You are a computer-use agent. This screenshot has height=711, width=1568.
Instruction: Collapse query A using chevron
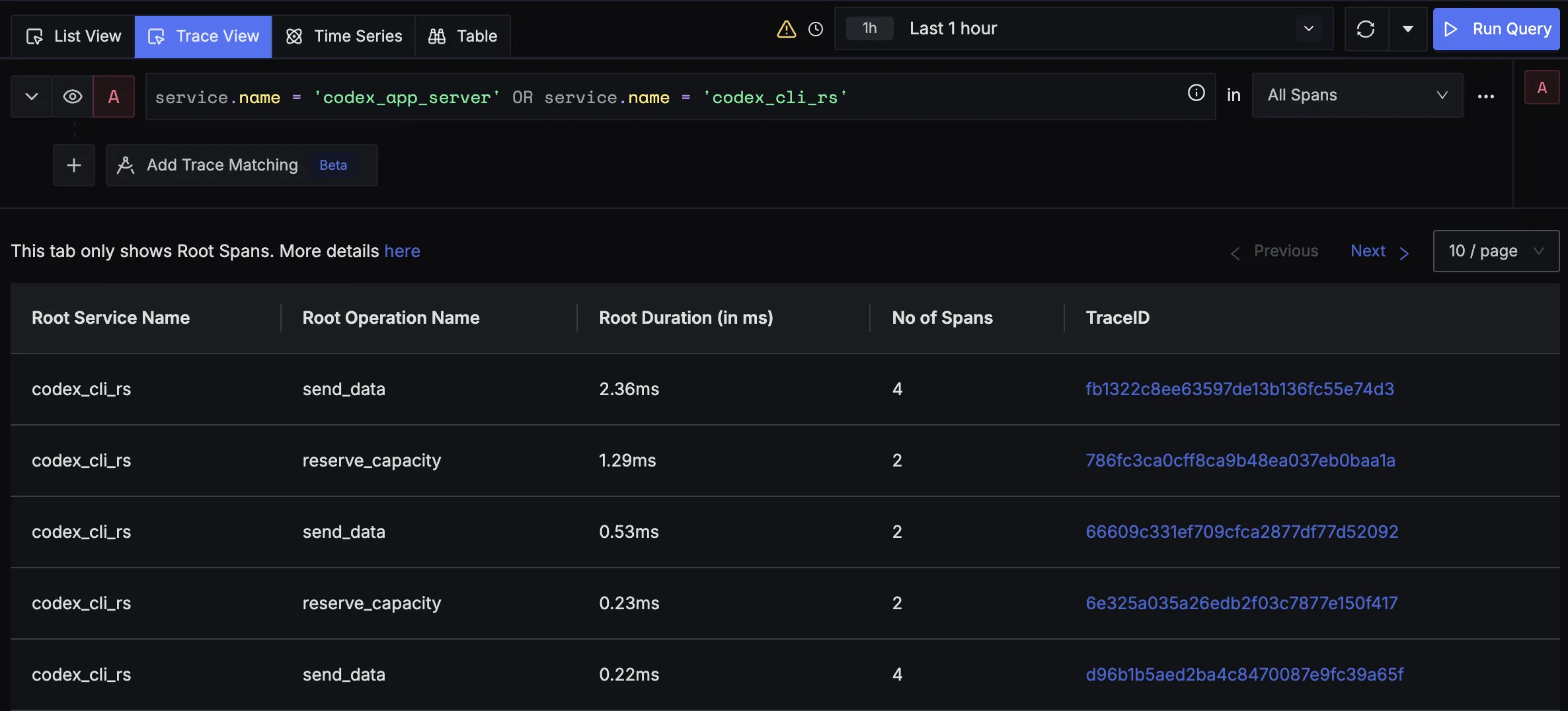[31, 96]
